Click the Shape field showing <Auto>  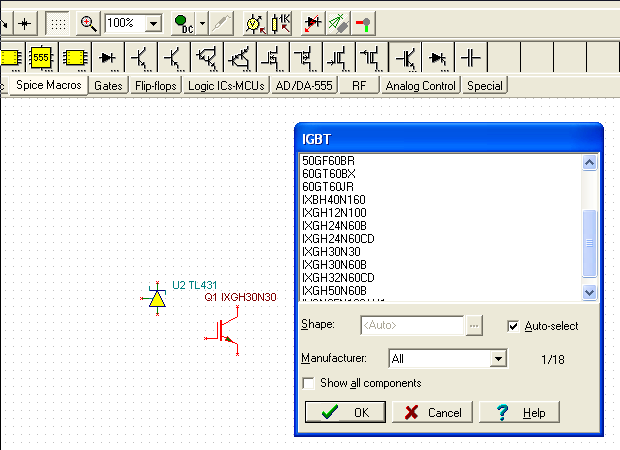click(x=412, y=325)
